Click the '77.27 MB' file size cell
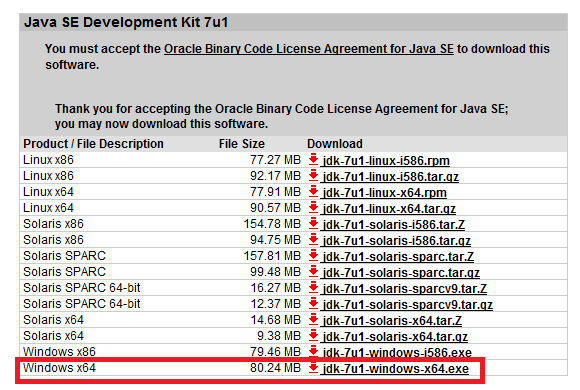 click(275, 160)
